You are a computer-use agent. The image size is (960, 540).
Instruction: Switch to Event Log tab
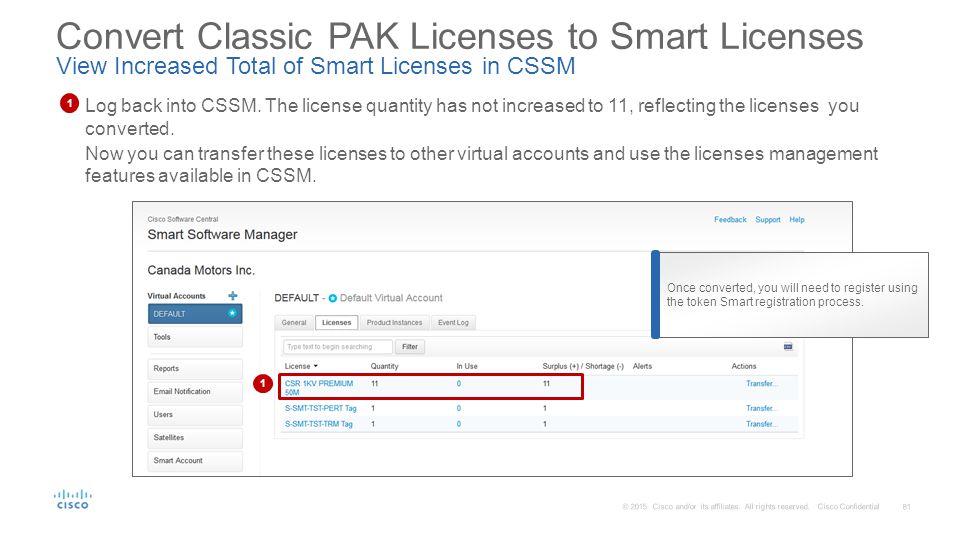click(453, 323)
